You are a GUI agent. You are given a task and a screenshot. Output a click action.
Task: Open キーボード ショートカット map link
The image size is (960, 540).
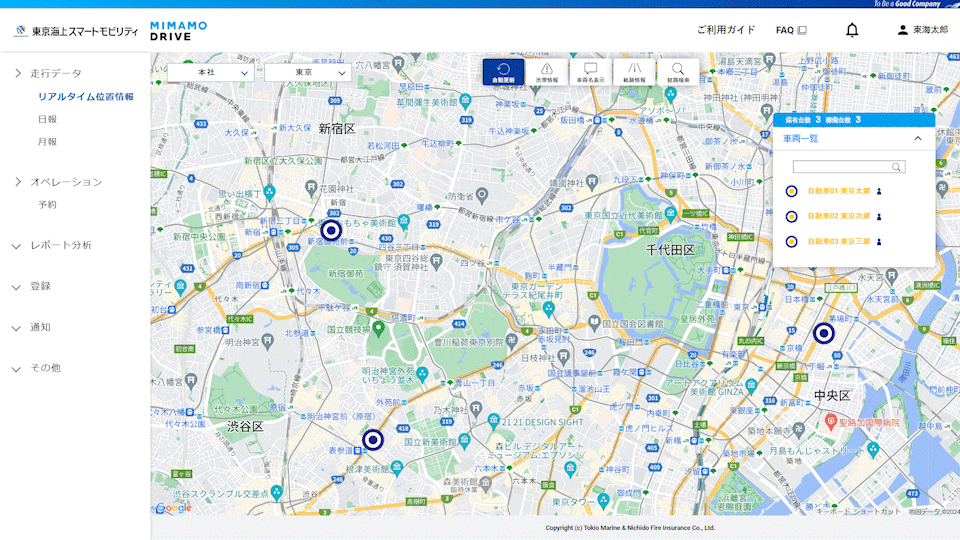[858, 511]
